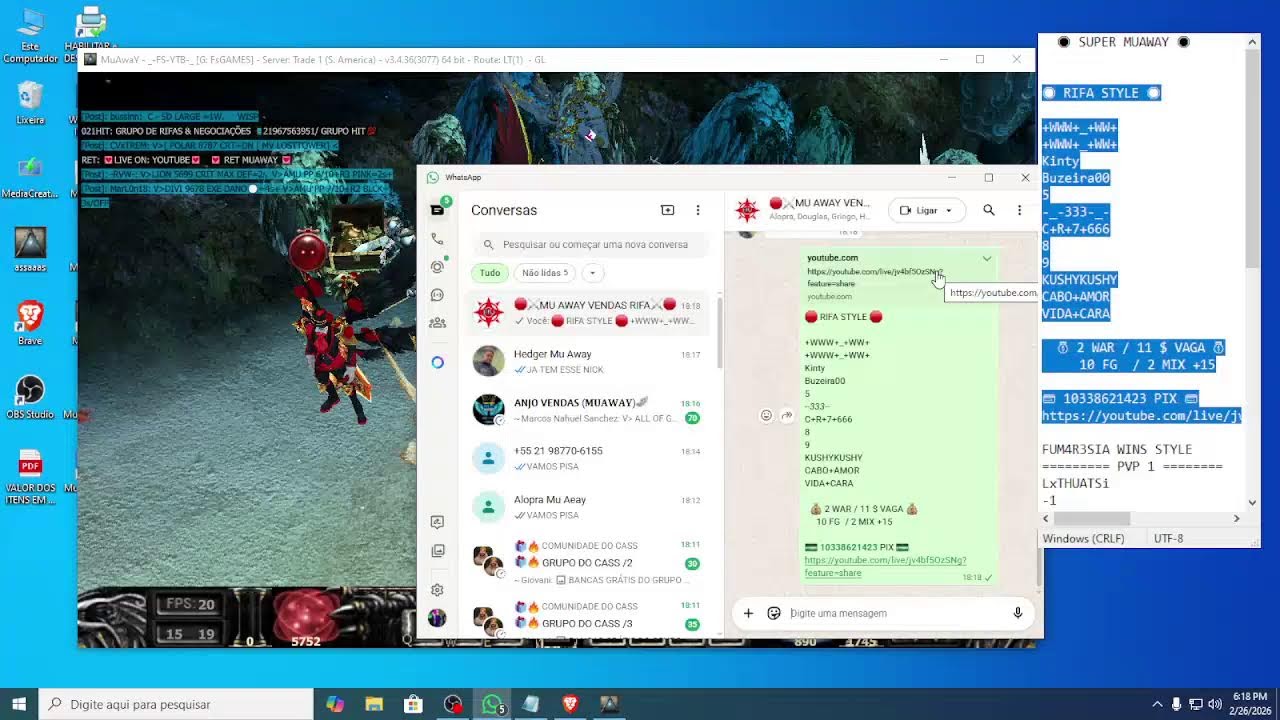Expand the message options chevron on youtube.com preview
Viewport: 1280px width, 720px height.
987,259
